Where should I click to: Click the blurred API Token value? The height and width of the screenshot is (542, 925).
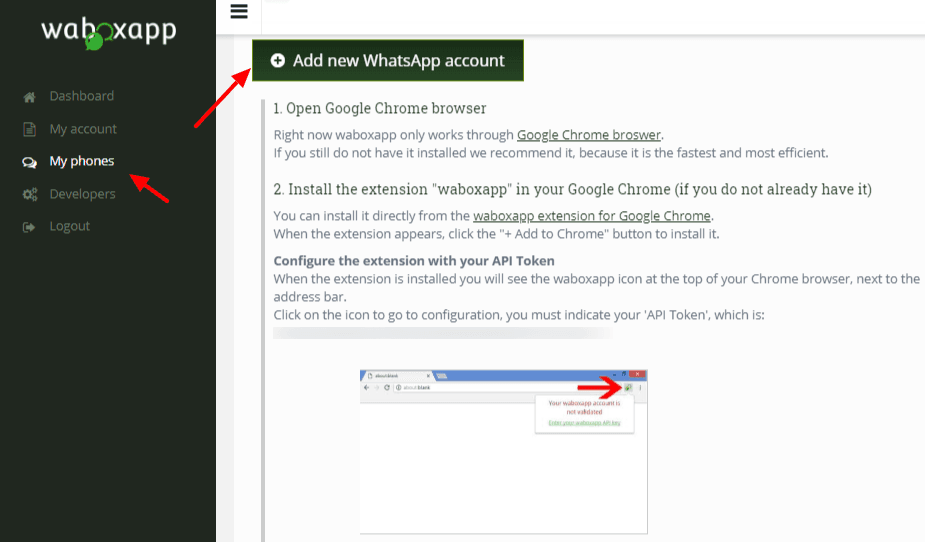pyautogui.click(x=442, y=333)
